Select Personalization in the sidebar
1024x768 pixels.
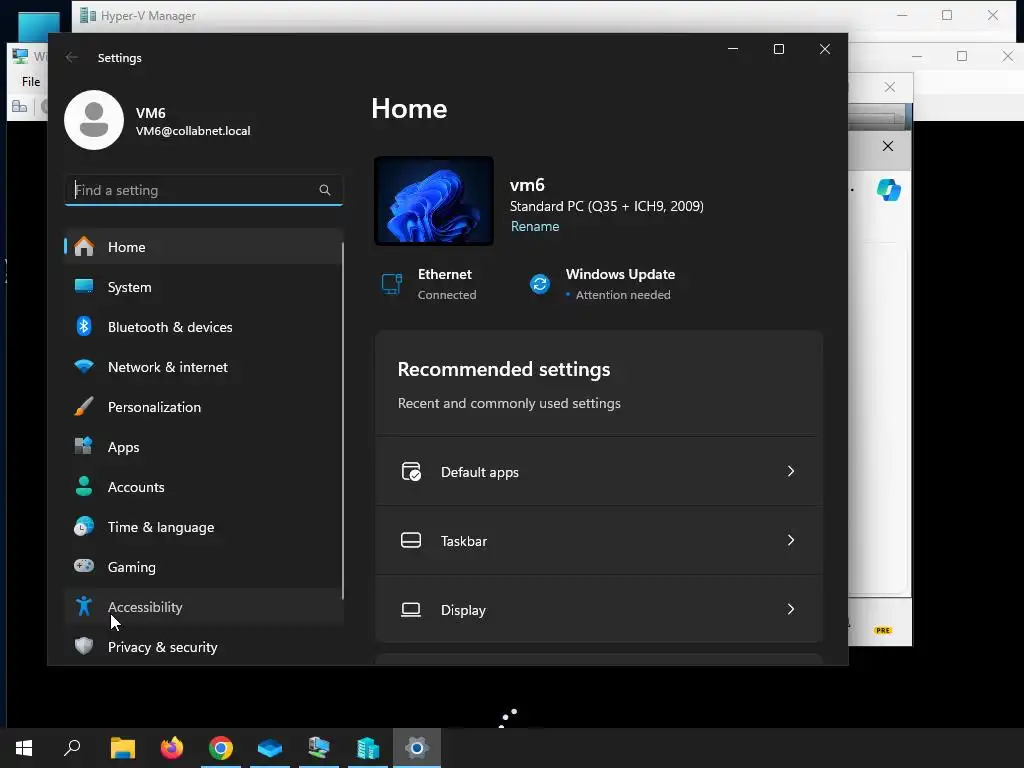click(x=203, y=407)
